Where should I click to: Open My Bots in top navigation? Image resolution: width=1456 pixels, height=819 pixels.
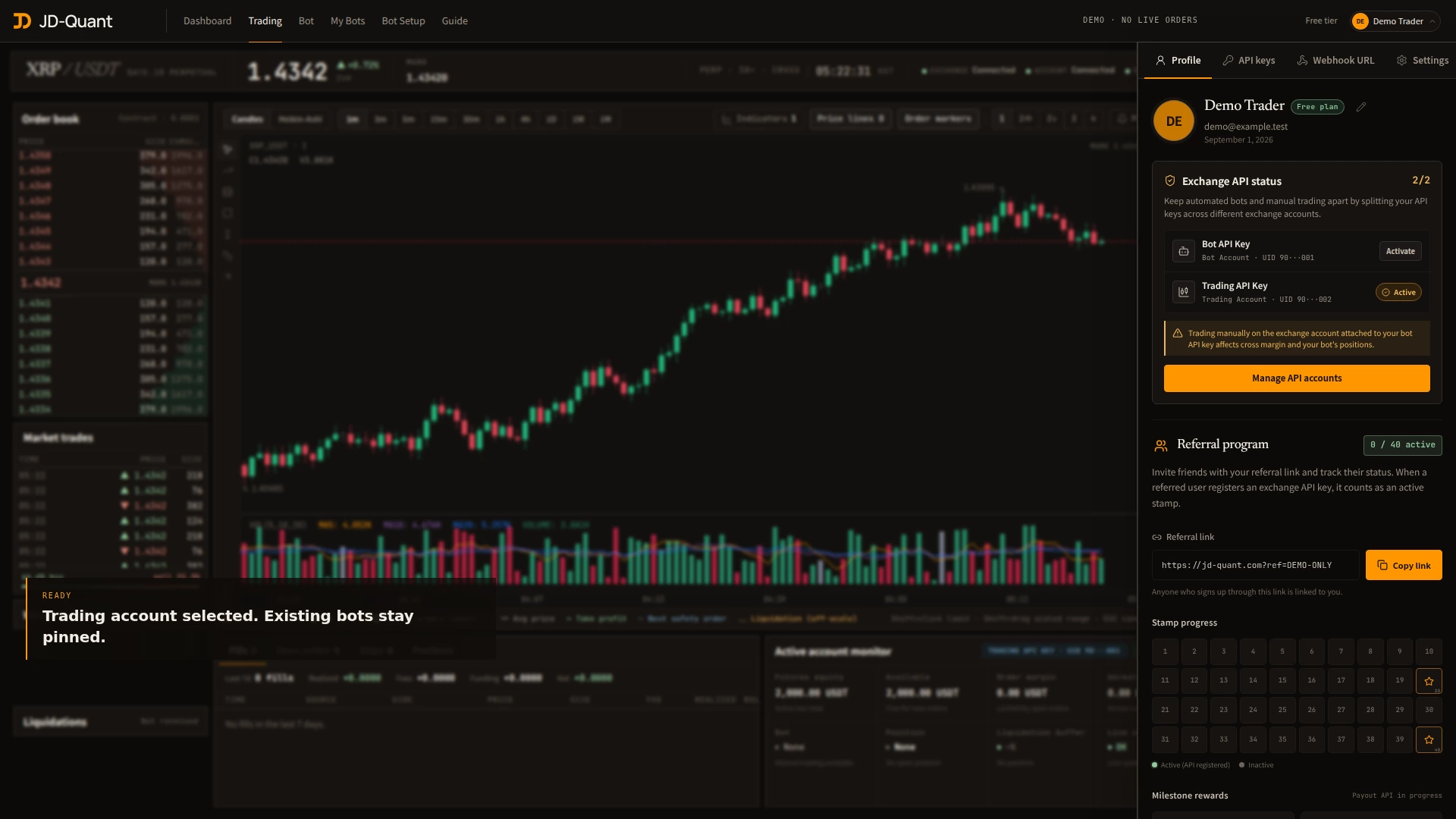(348, 21)
